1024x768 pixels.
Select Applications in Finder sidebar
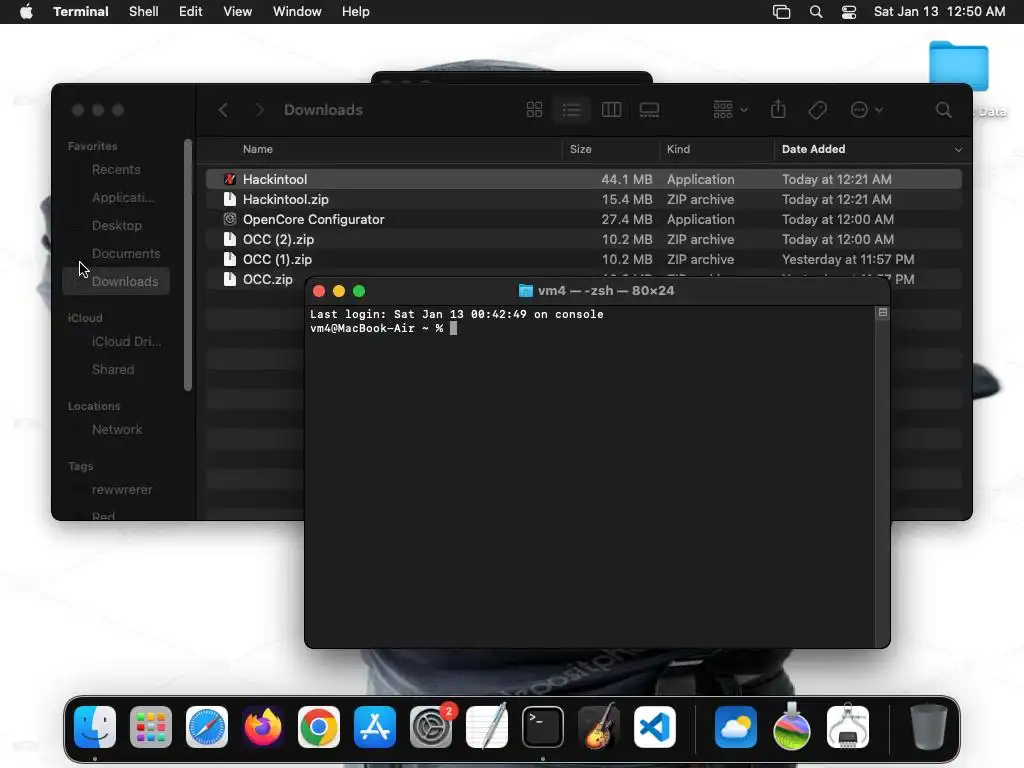[116, 197]
